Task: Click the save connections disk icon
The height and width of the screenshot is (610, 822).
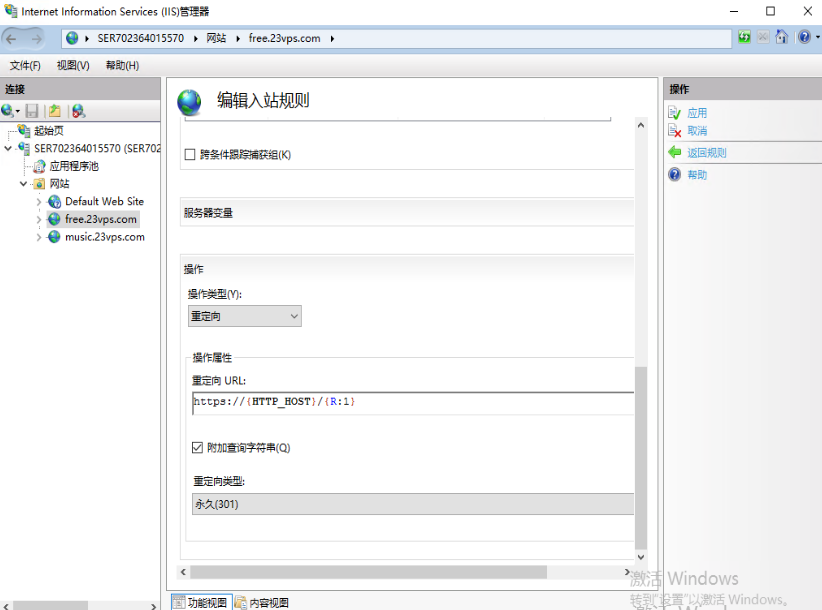Action: coord(32,111)
